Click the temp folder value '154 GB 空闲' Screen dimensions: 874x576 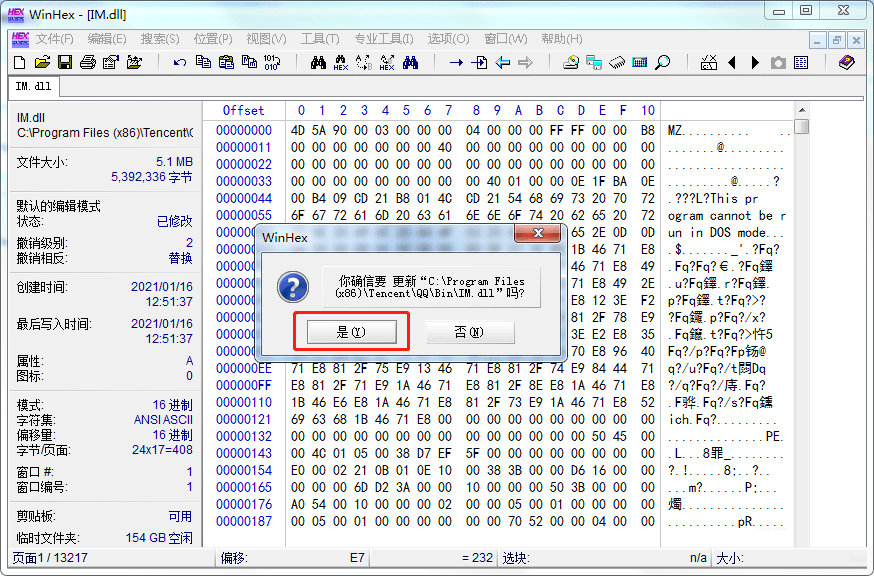coord(159,538)
